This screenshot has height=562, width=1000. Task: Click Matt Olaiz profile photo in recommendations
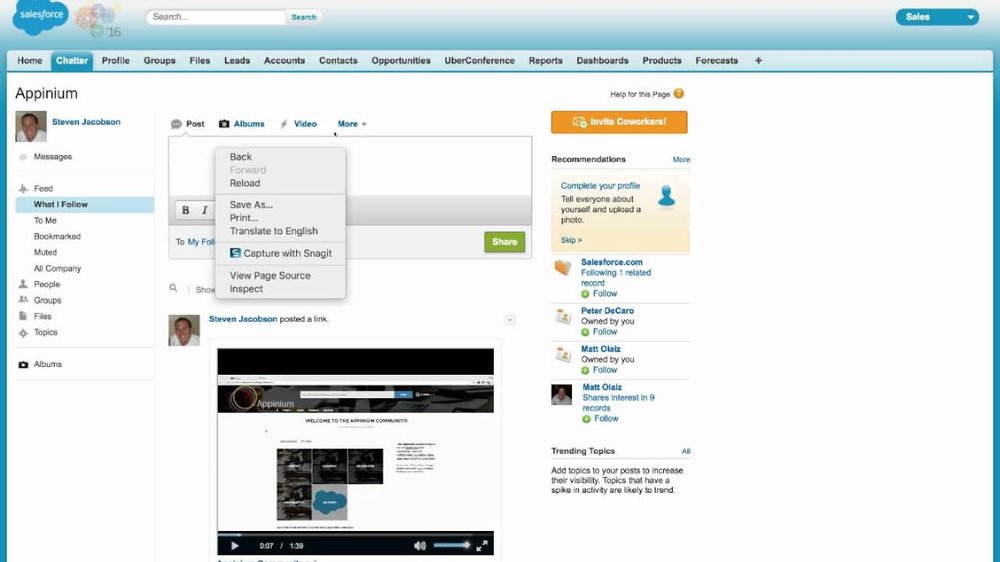[561, 394]
